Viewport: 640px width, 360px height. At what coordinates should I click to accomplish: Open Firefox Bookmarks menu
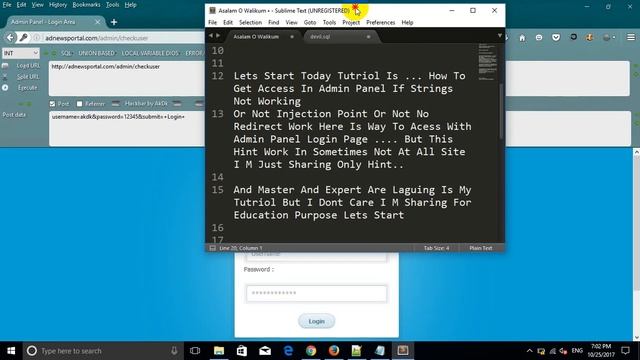point(86,5)
